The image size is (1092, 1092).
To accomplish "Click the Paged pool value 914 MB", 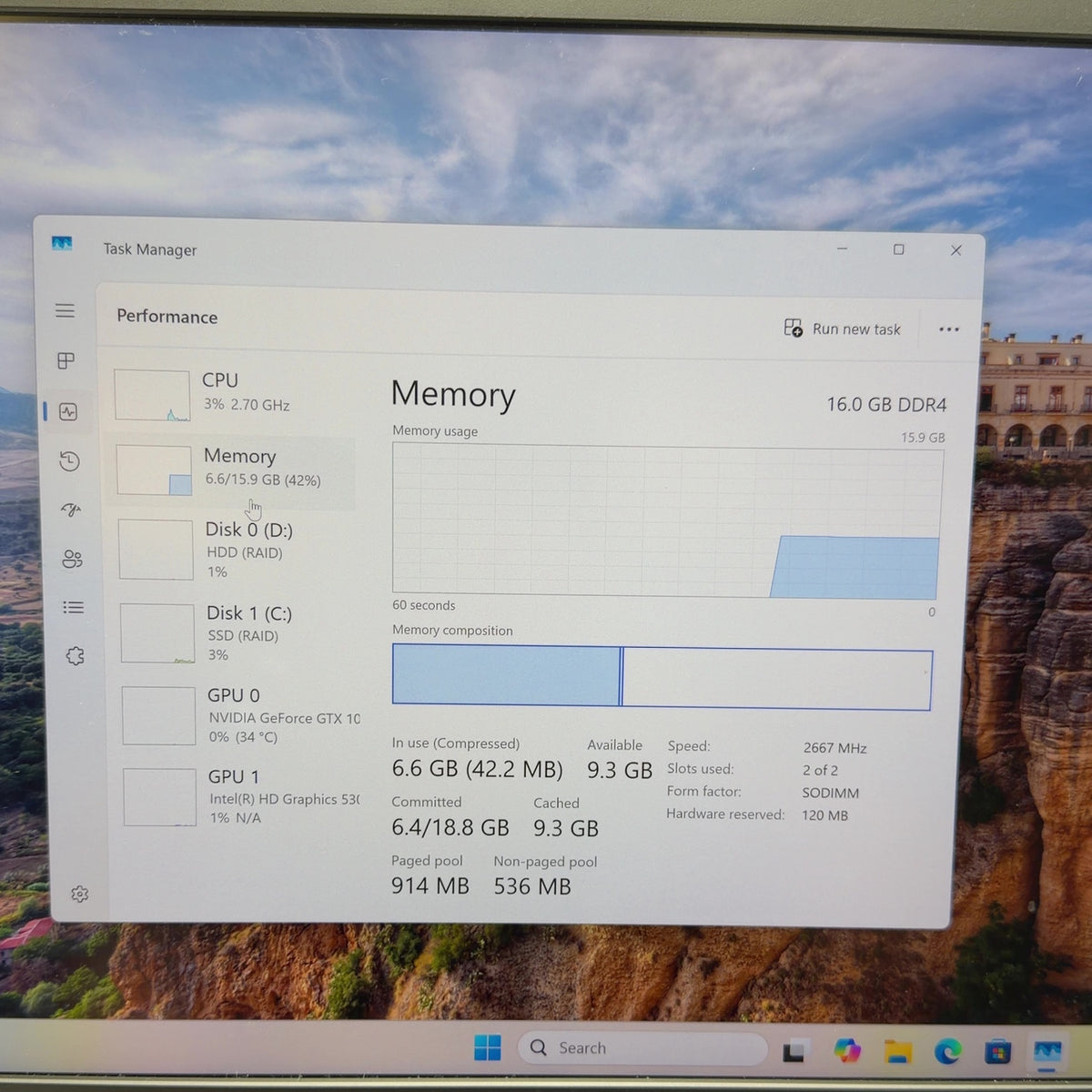I will (430, 885).
